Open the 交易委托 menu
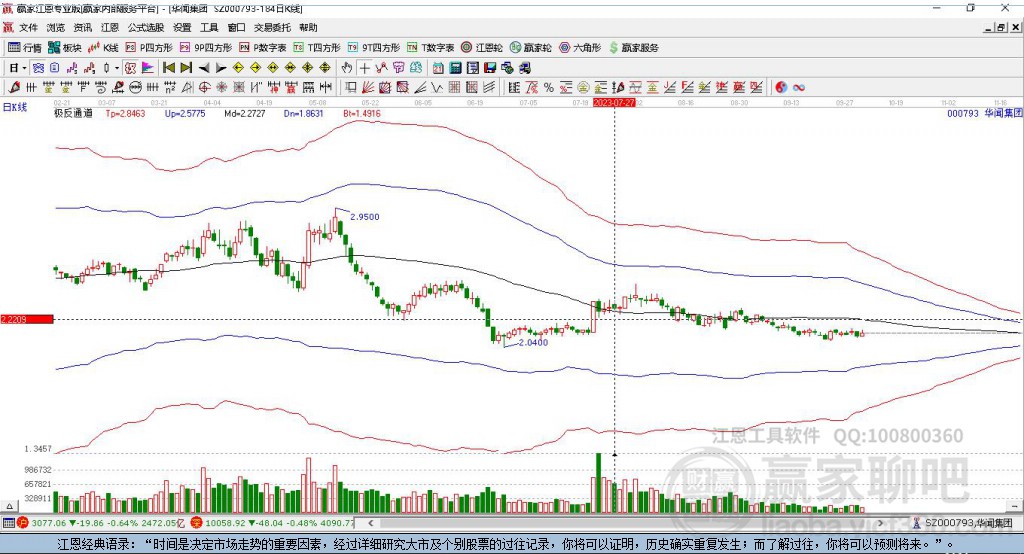 coord(272,27)
